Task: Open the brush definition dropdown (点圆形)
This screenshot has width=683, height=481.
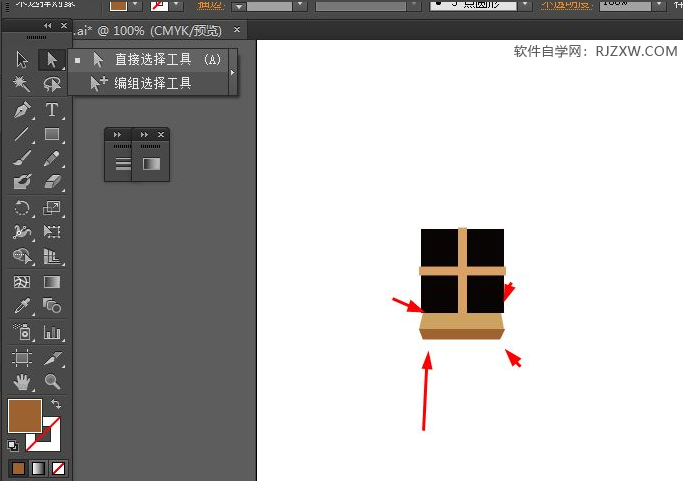Action: point(525,5)
